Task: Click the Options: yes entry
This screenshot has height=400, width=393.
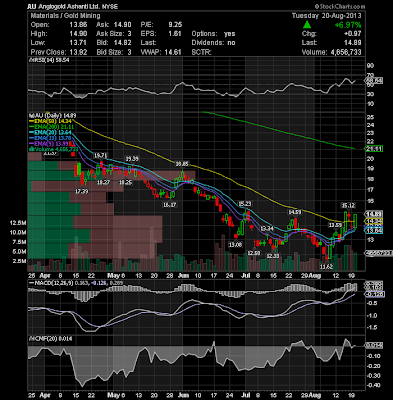Action: click(213, 34)
